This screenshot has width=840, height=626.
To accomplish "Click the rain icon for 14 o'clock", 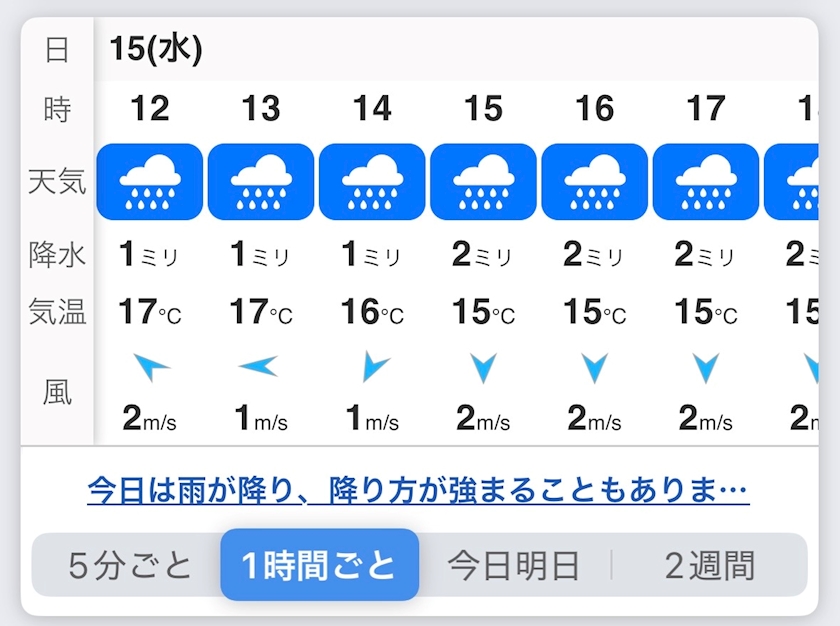I will tap(372, 181).
